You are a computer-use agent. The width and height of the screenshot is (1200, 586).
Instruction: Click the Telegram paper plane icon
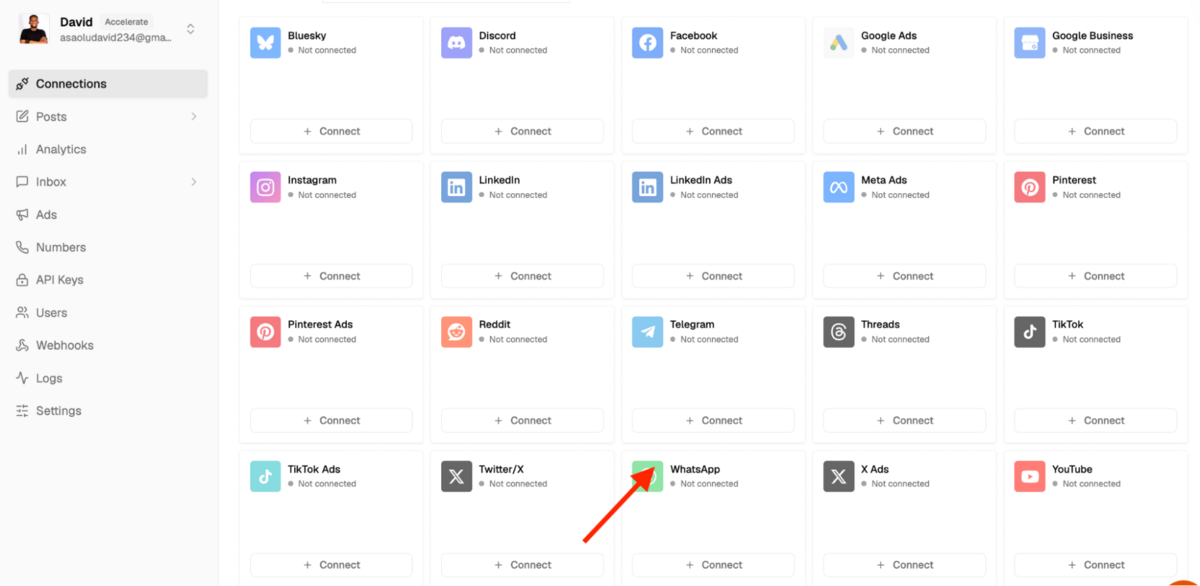647,332
